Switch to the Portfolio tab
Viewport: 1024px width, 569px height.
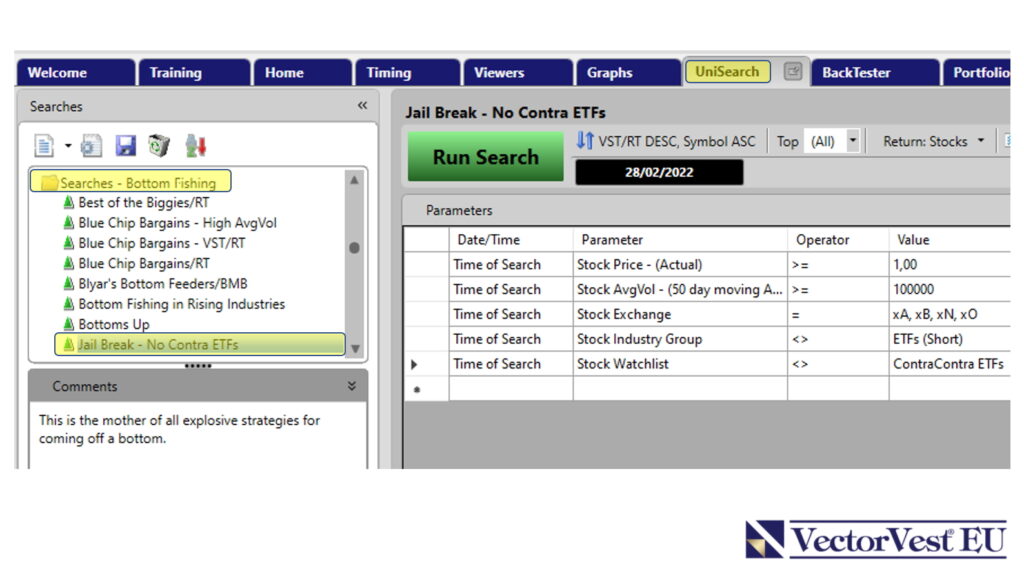click(977, 73)
